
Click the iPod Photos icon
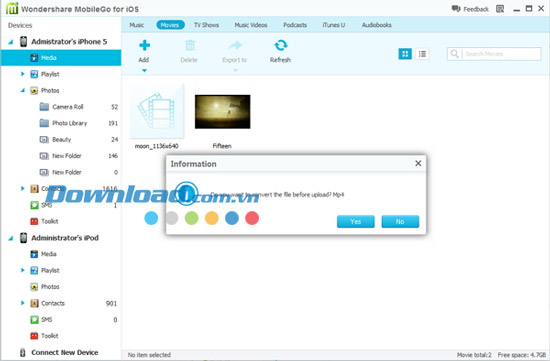tap(34, 287)
